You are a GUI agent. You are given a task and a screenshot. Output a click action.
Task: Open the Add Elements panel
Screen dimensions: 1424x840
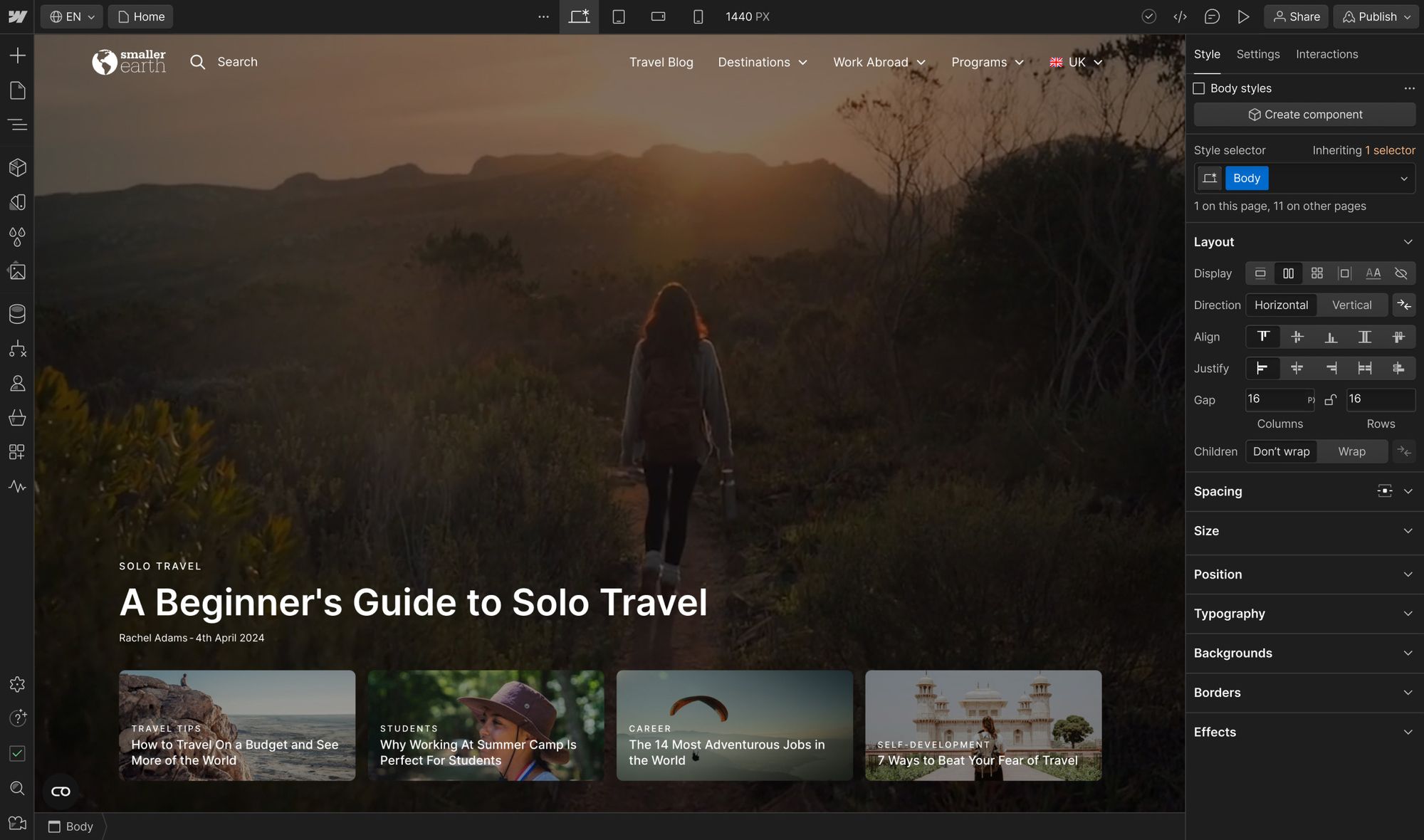click(x=16, y=54)
